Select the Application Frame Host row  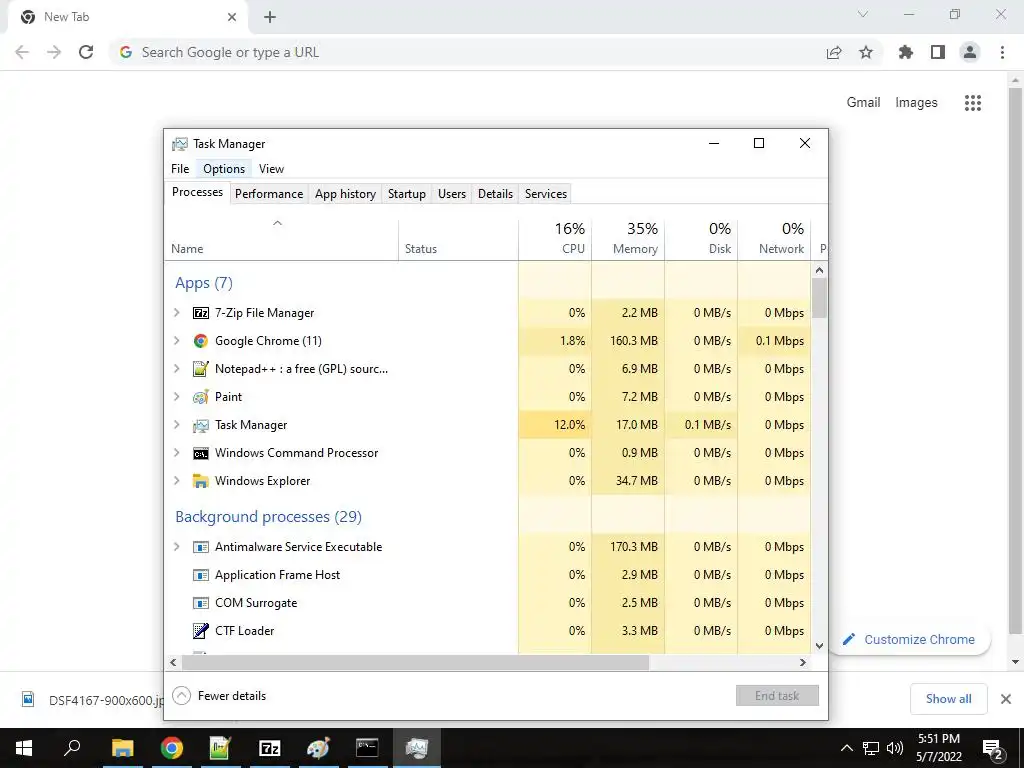(x=488, y=575)
